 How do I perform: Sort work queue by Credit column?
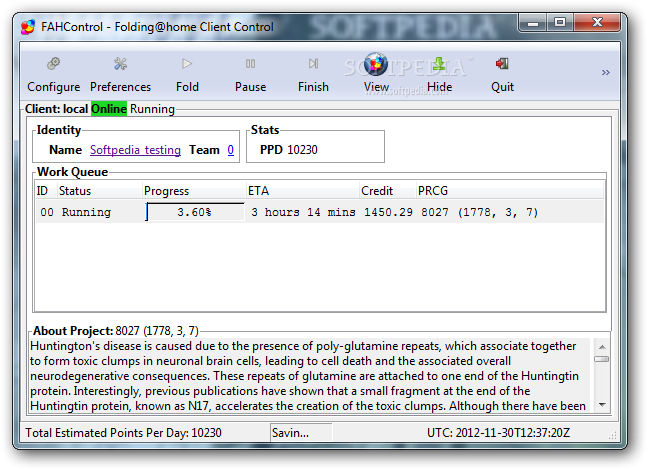coord(388,191)
